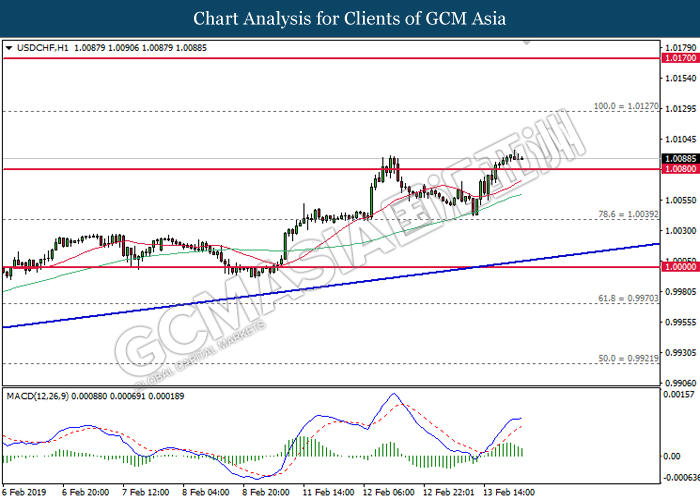Click the 0.99060 price scale value
The width and height of the screenshot is (700, 500).
click(681, 383)
